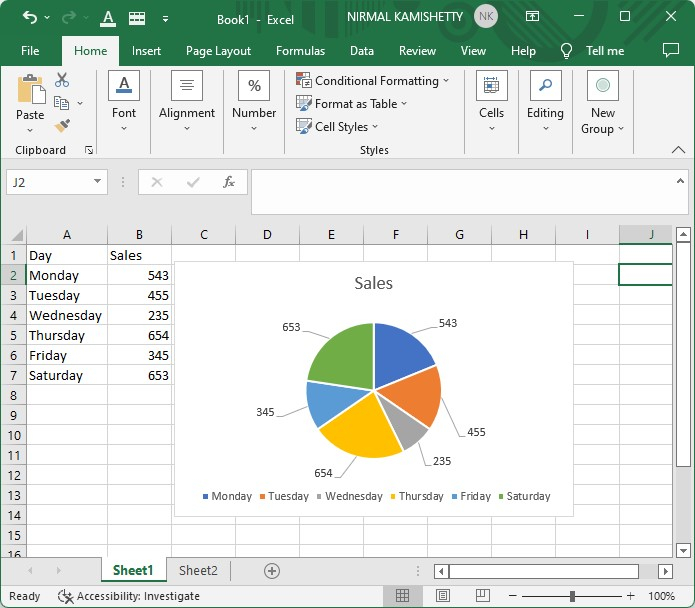
Task: Open the Comments speech bubble icon
Action: pyautogui.click(x=670, y=50)
